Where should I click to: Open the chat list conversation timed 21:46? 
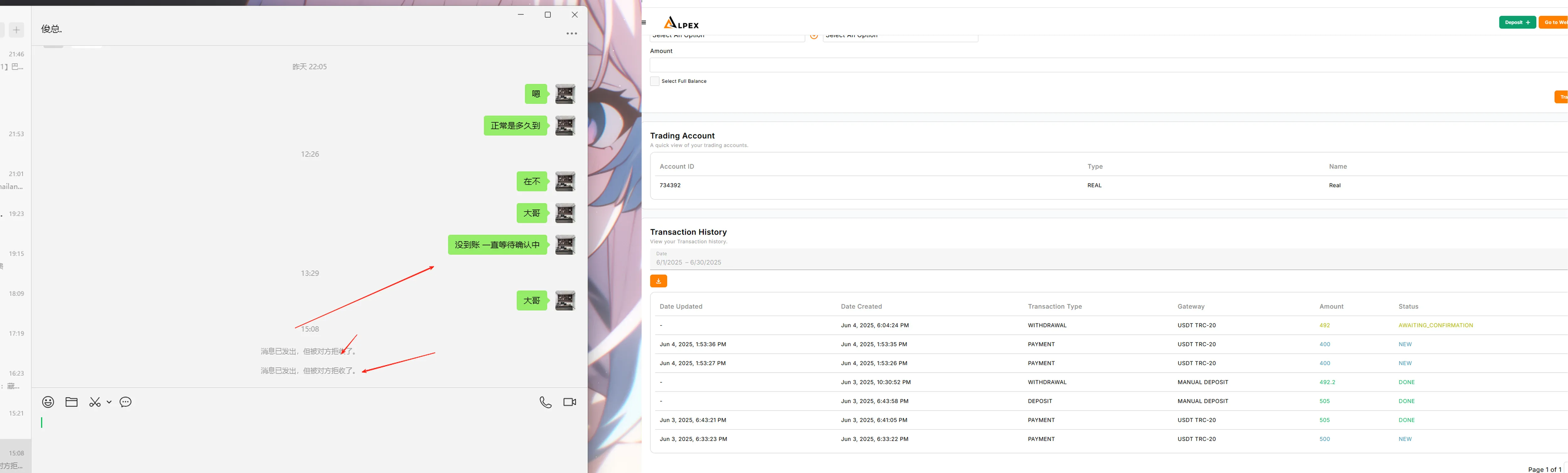coord(16,60)
